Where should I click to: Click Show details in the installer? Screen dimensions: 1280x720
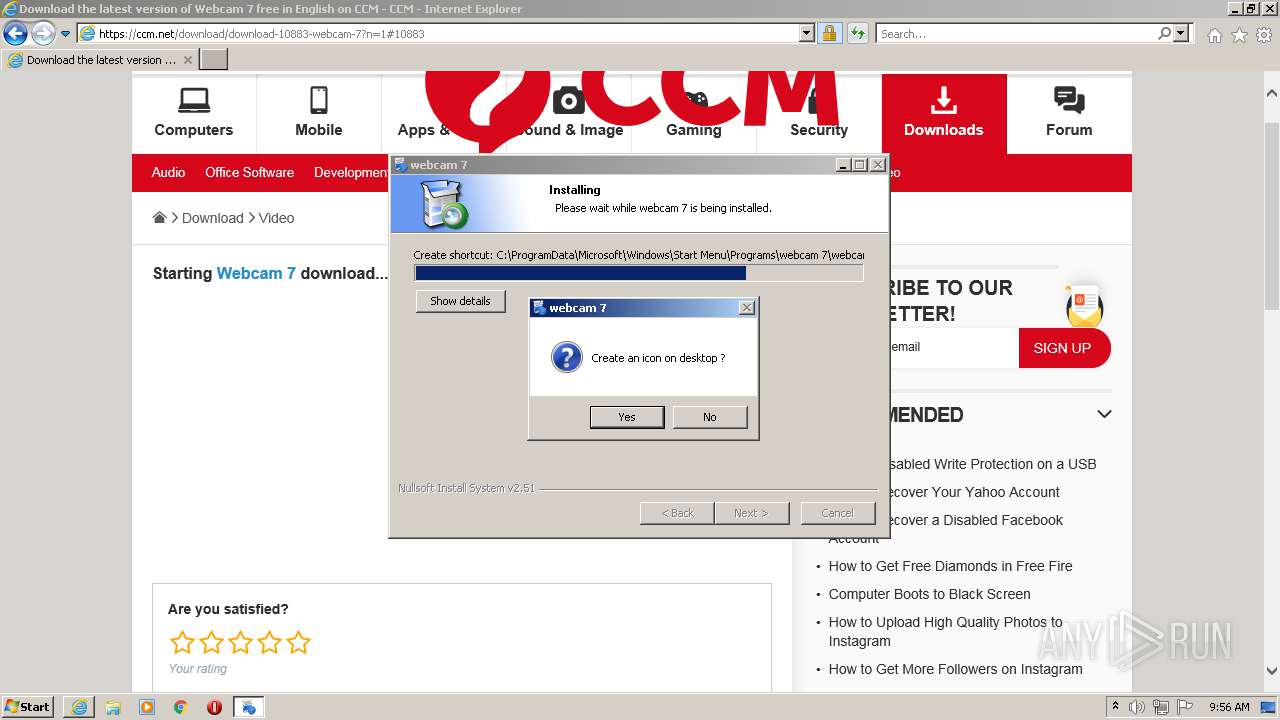[x=460, y=301]
